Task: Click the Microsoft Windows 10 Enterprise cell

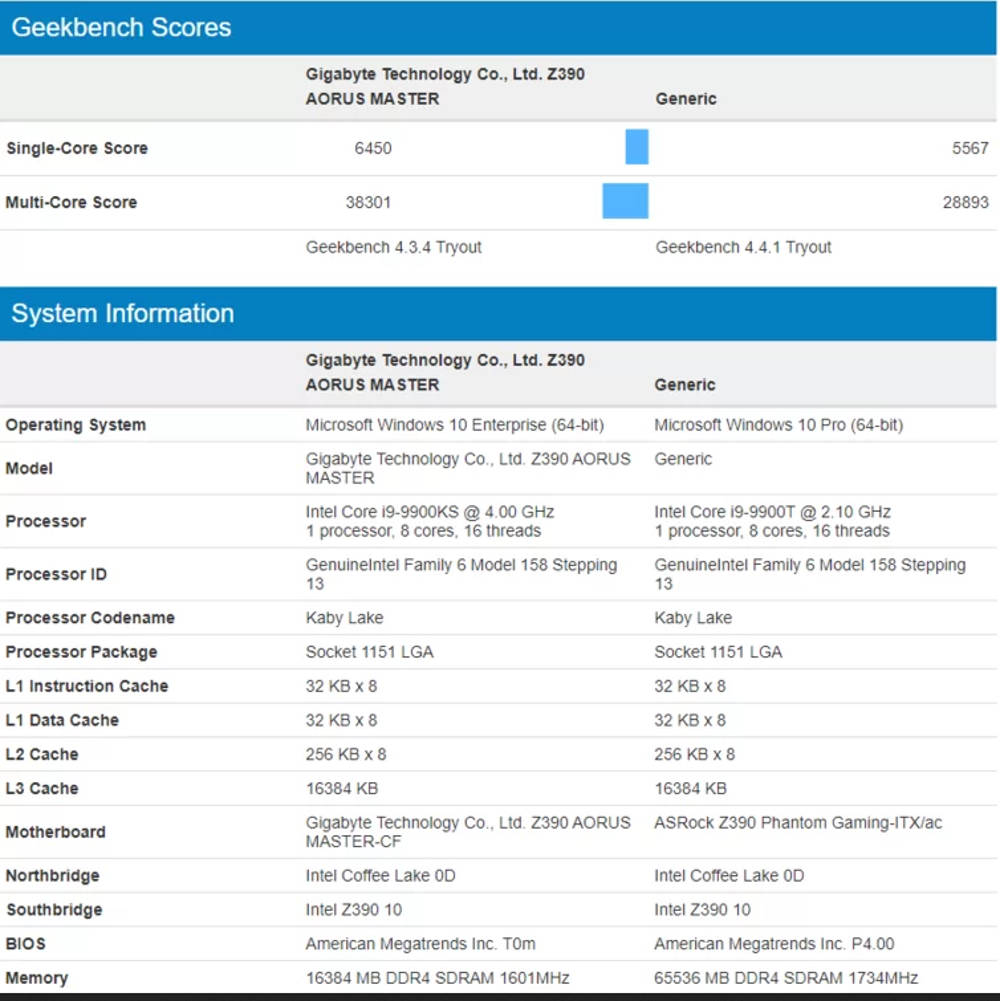Action: tap(454, 425)
